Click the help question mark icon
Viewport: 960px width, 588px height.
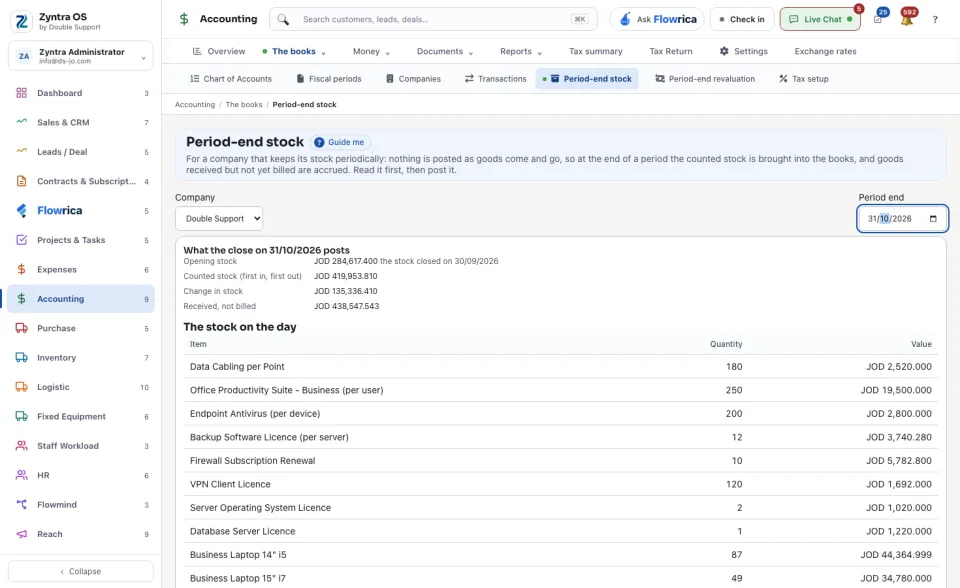[935, 20]
